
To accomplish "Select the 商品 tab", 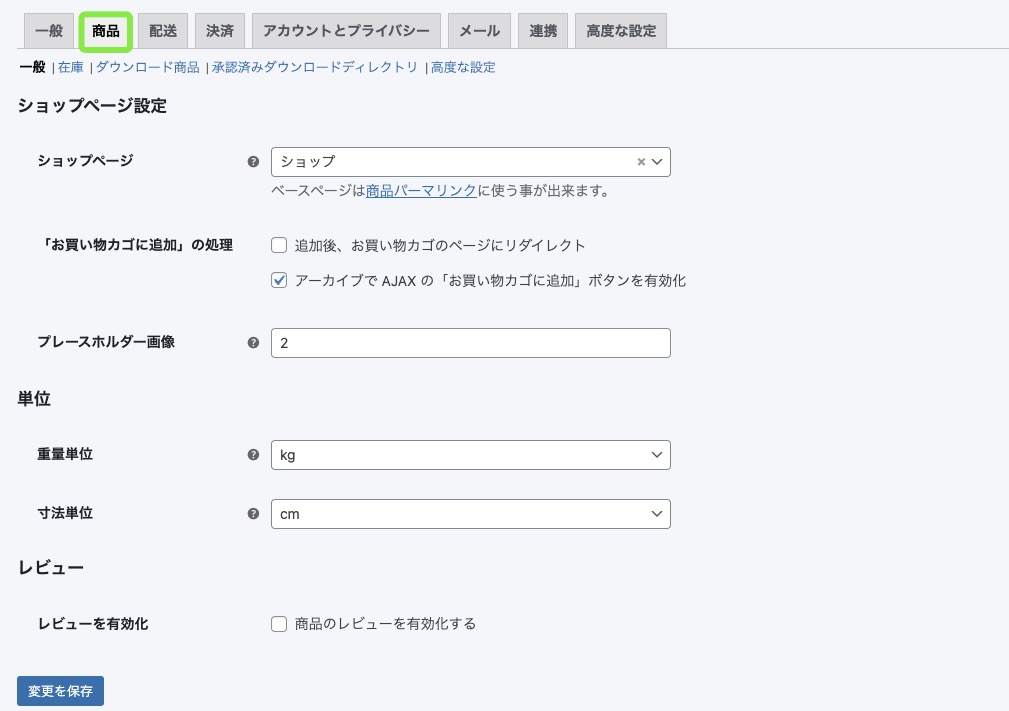I will click(106, 31).
